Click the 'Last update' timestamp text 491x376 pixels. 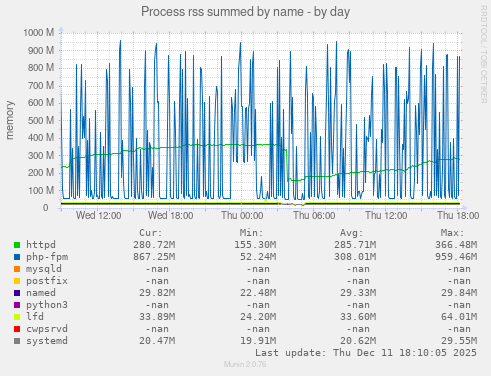point(366,353)
